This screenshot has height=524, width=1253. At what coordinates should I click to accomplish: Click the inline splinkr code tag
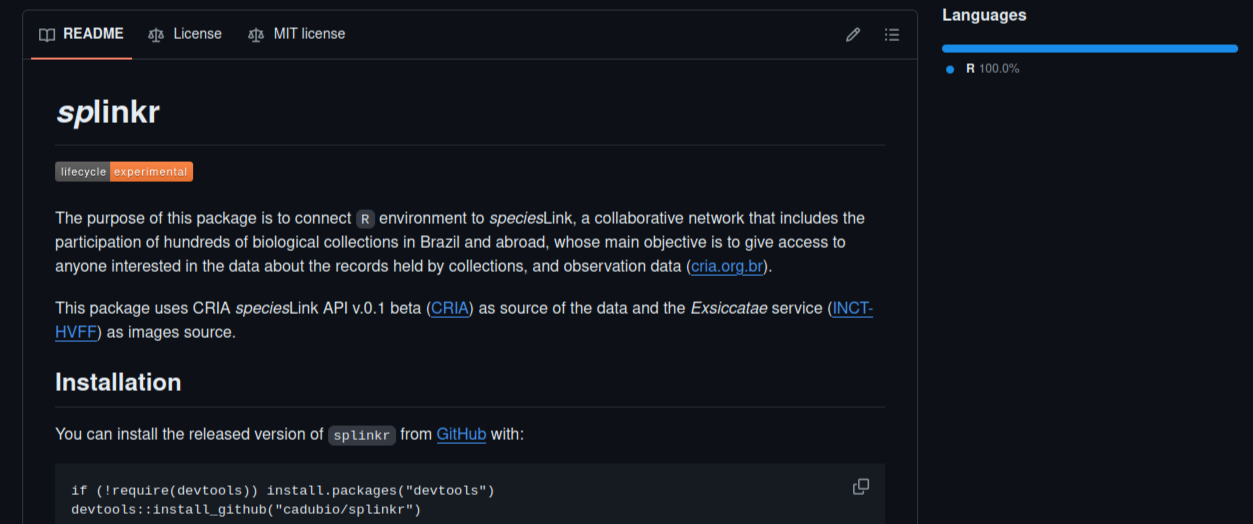click(362, 436)
